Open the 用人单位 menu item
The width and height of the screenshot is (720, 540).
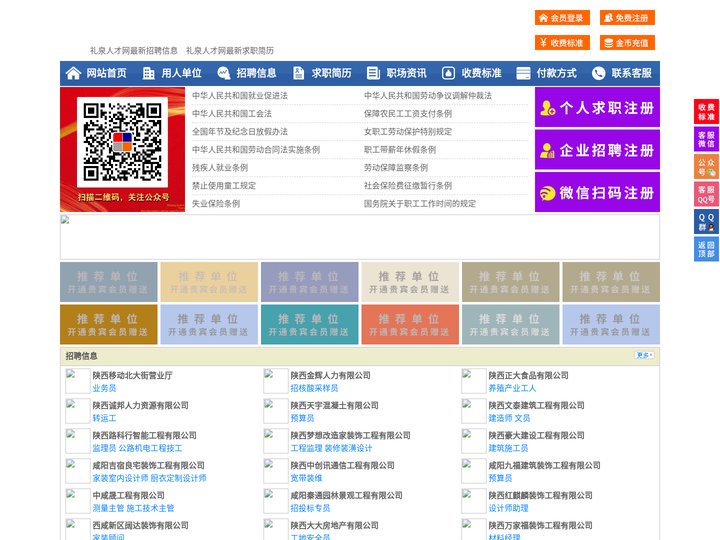181,73
